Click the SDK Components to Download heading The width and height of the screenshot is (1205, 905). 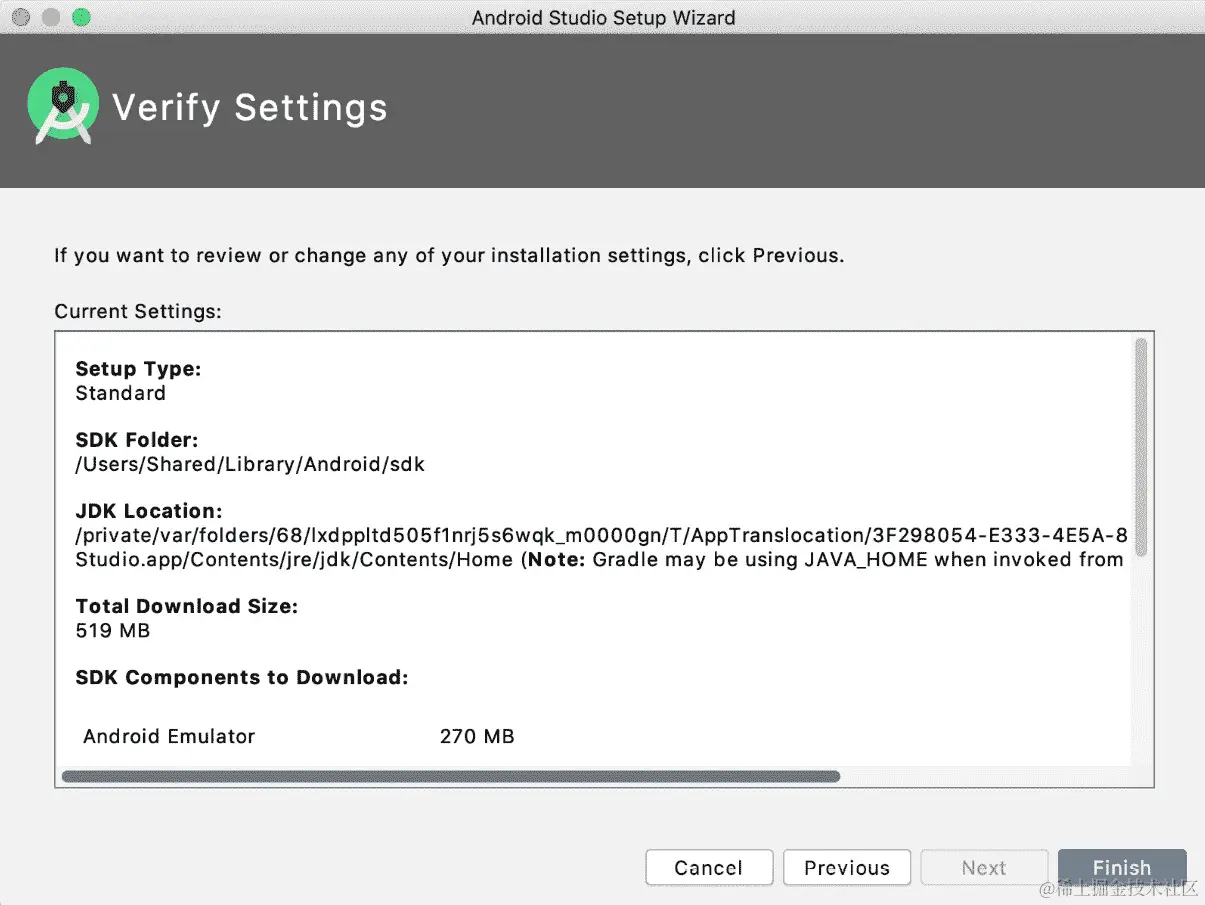tap(242, 678)
